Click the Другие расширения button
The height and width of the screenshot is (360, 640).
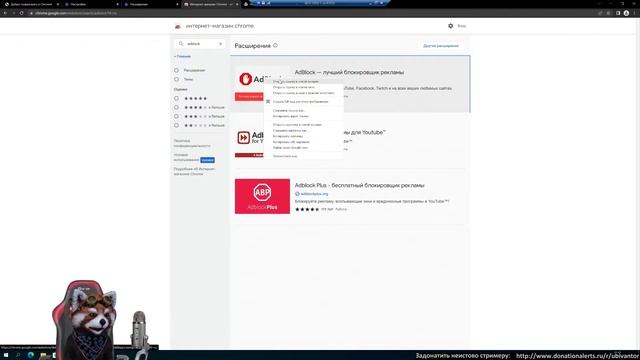pyautogui.click(x=441, y=46)
